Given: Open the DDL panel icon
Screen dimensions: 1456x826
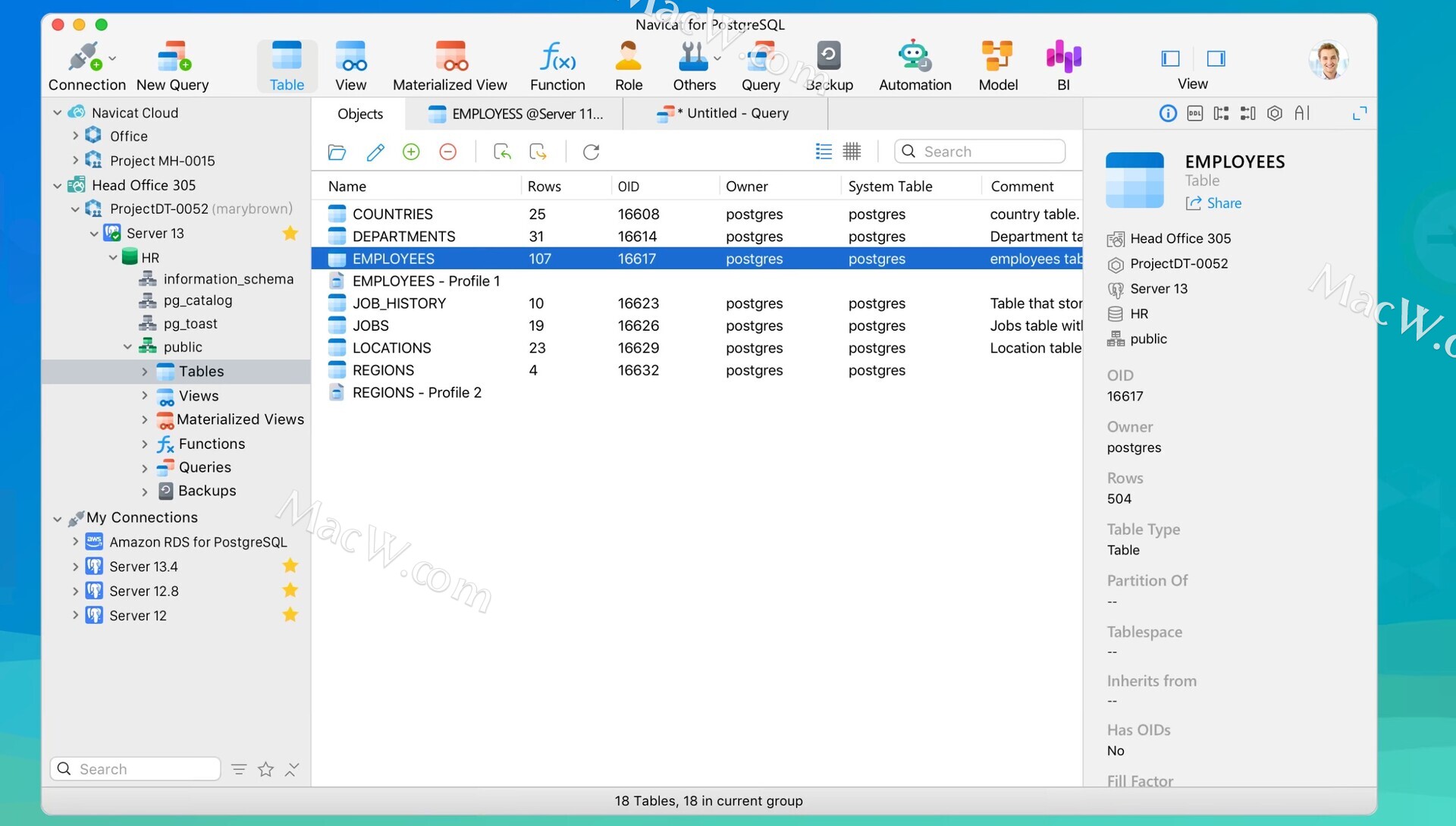Looking at the screenshot, I should (x=1194, y=114).
